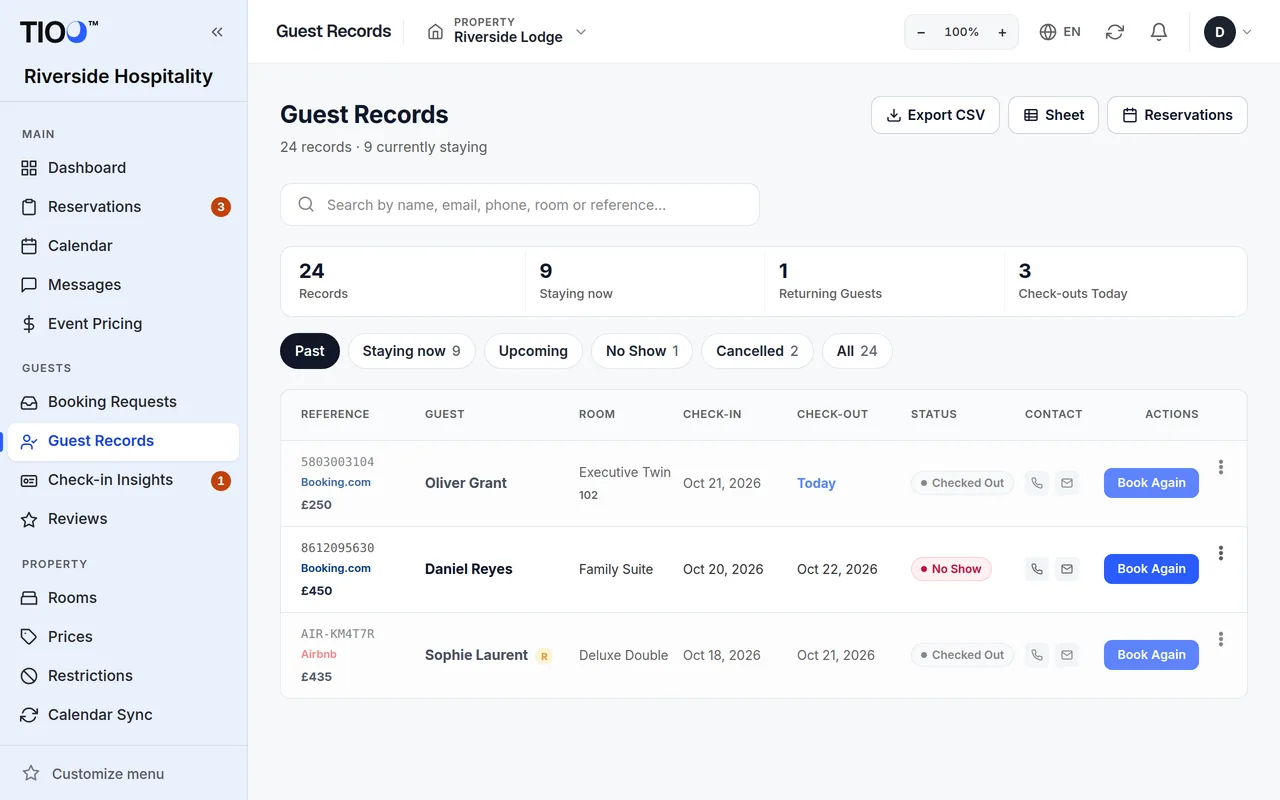This screenshot has height=800, width=1280.
Task: Click the Reservations button near the title
Action: [1177, 115]
